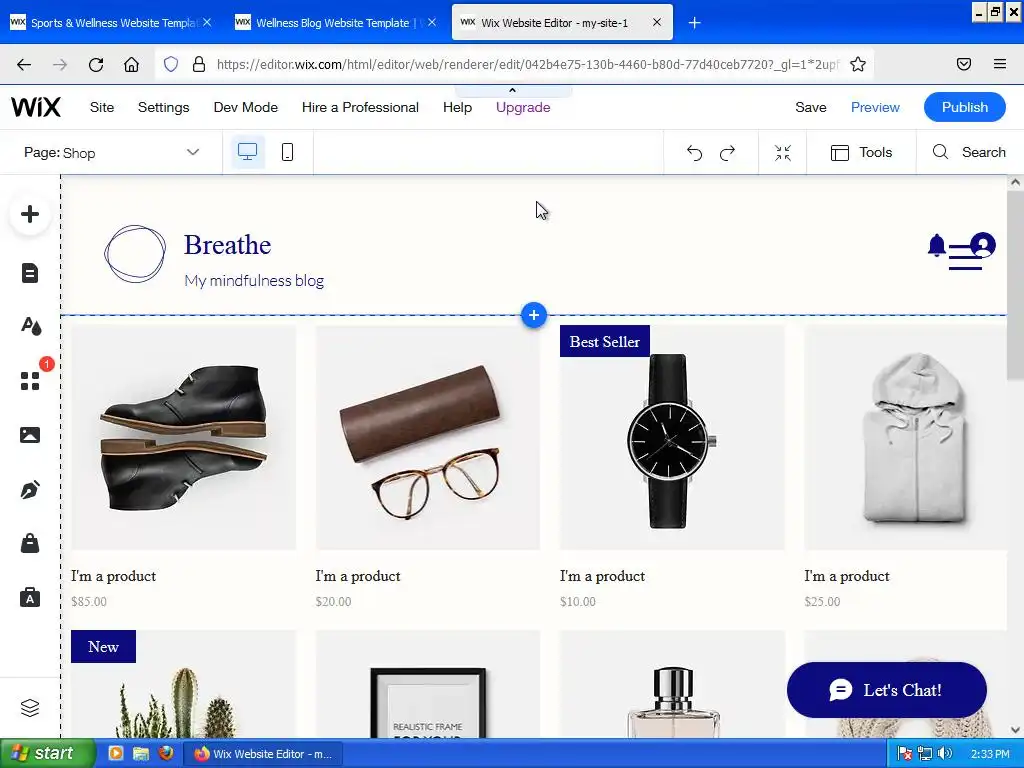
Task: Click the New ribbon on cactus product
Action: coord(103,647)
